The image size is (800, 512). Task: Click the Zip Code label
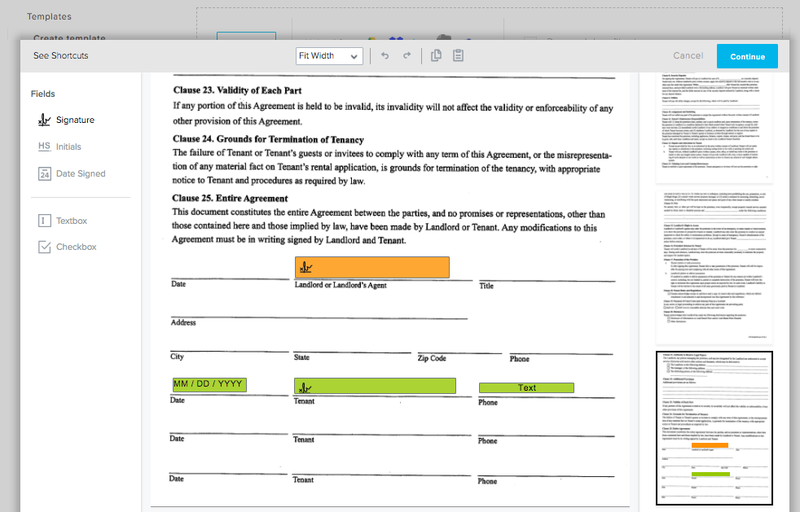click(432, 359)
